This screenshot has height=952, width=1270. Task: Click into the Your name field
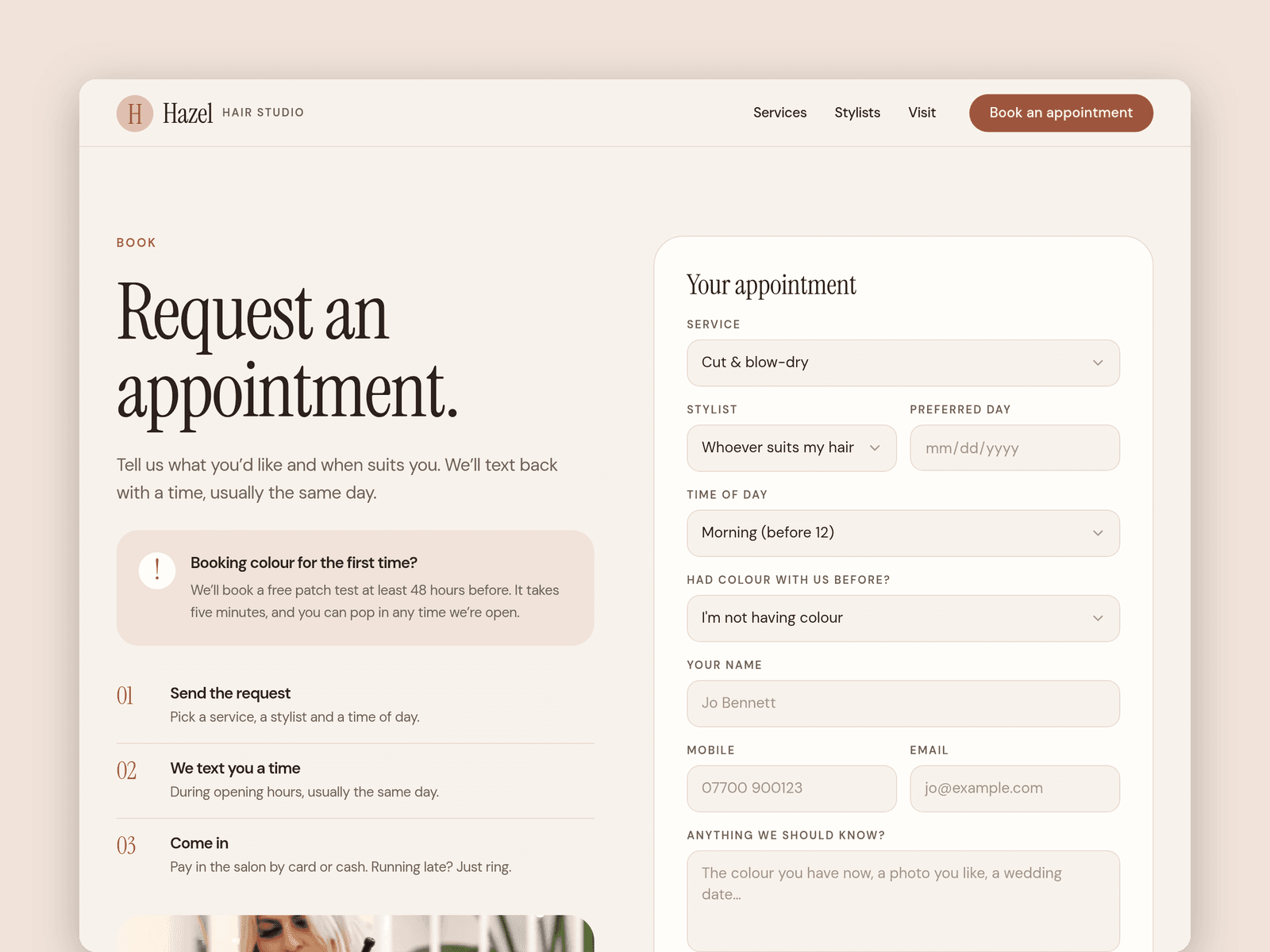(x=903, y=703)
